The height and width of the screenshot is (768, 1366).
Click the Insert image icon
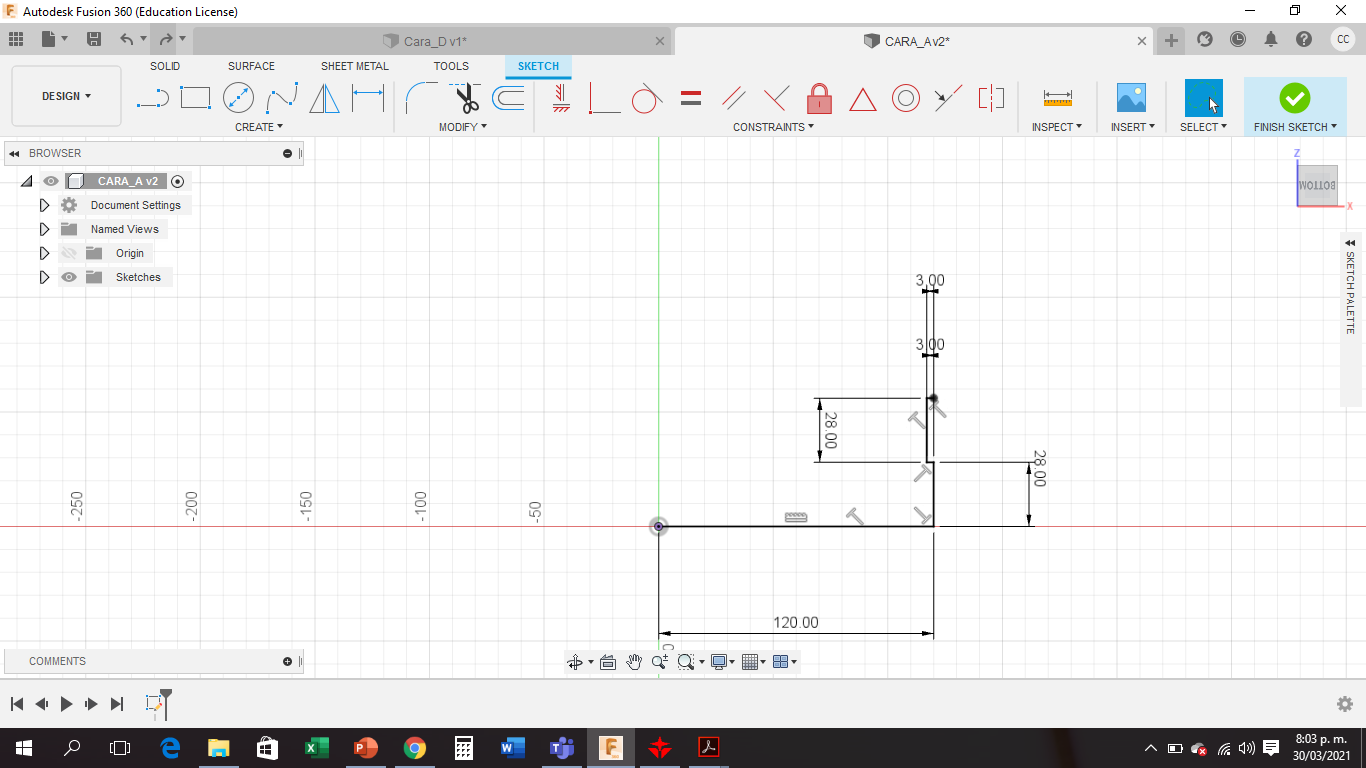click(1131, 98)
